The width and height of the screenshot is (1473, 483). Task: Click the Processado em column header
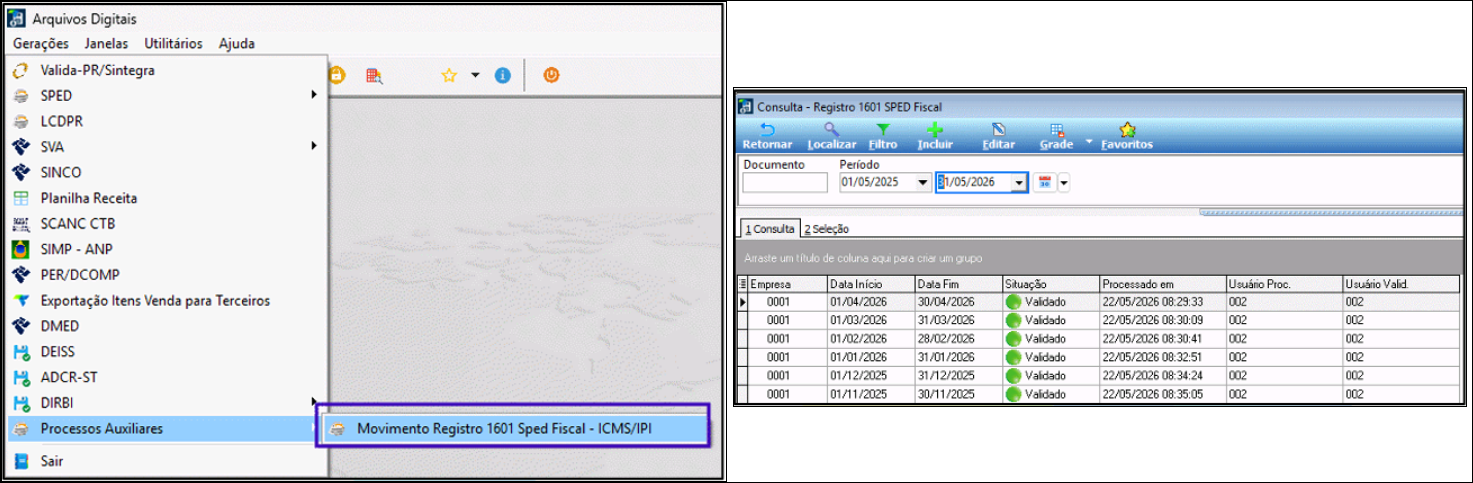coord(1162,285)
